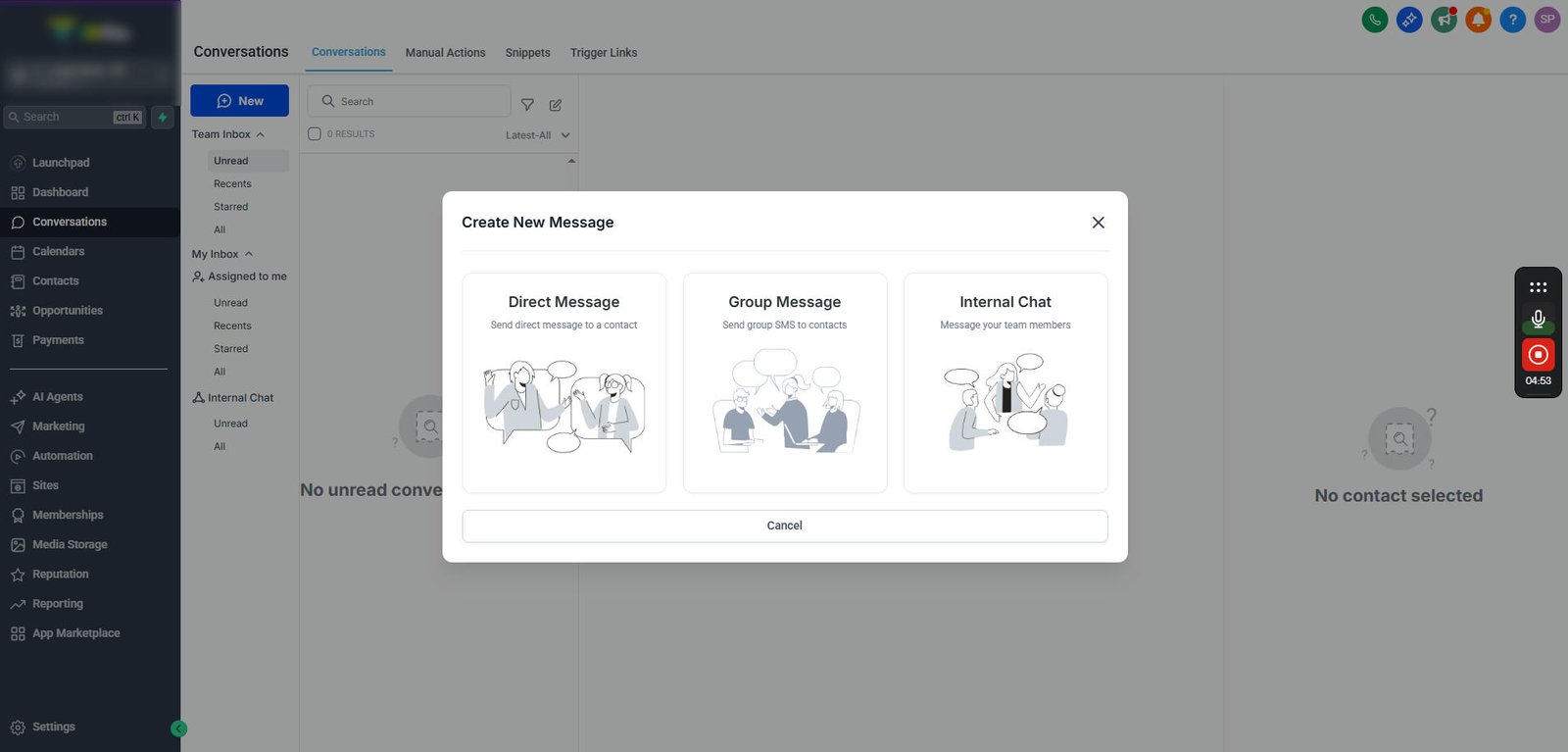The width and height of the screenshot is (1568, 752).
Task: Click the filter funnel icon beside Search
Action: (x=527, y=105)
